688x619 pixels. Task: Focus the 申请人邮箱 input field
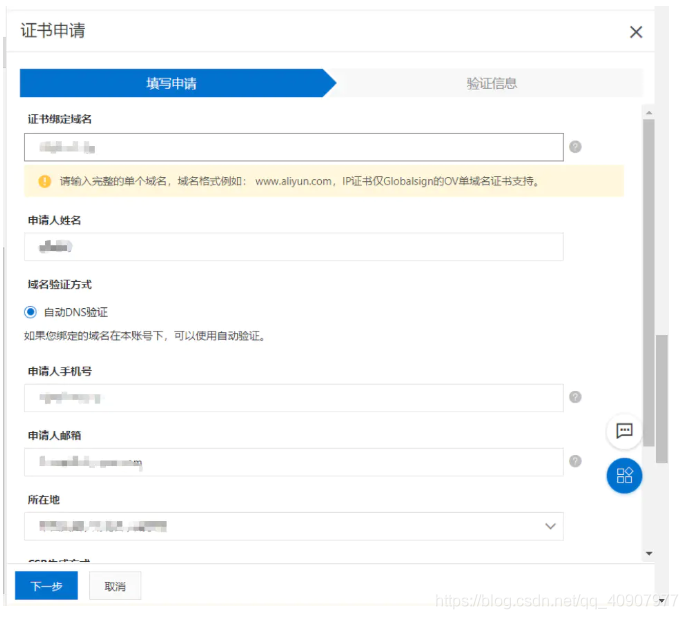(x=294, y=462)
